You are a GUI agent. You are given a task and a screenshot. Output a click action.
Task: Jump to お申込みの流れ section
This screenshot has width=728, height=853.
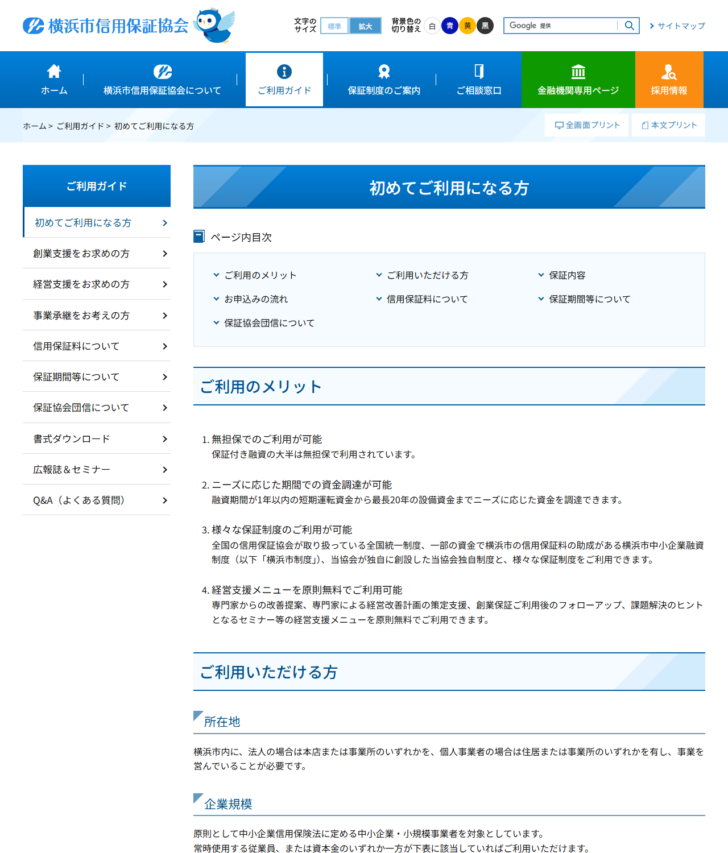(250, 299)
